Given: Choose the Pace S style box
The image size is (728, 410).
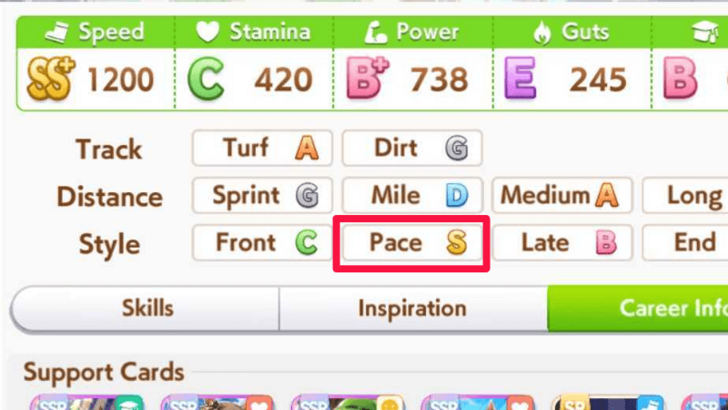Looking at the screenshot, I should (x=412, y=242).
